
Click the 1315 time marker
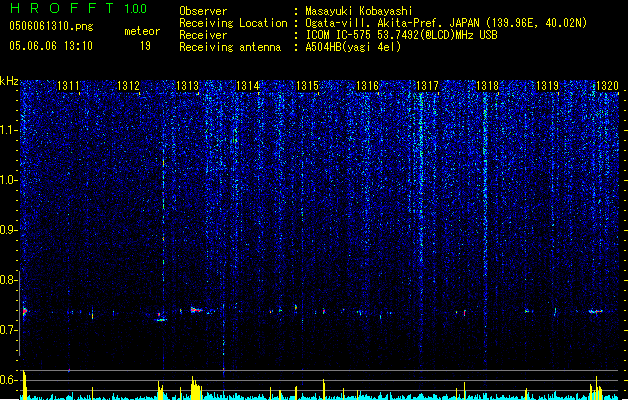pyautogui.click(x=307, y=85)
